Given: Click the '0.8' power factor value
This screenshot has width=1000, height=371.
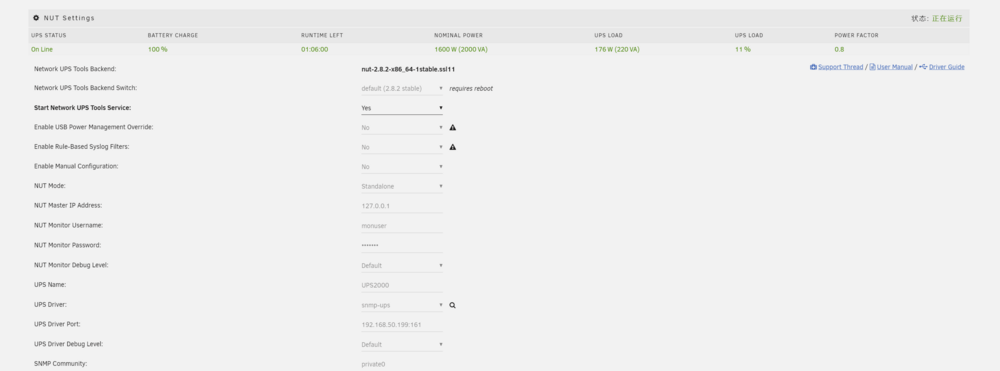Looking at the screenshot, I should pos(839,49).
